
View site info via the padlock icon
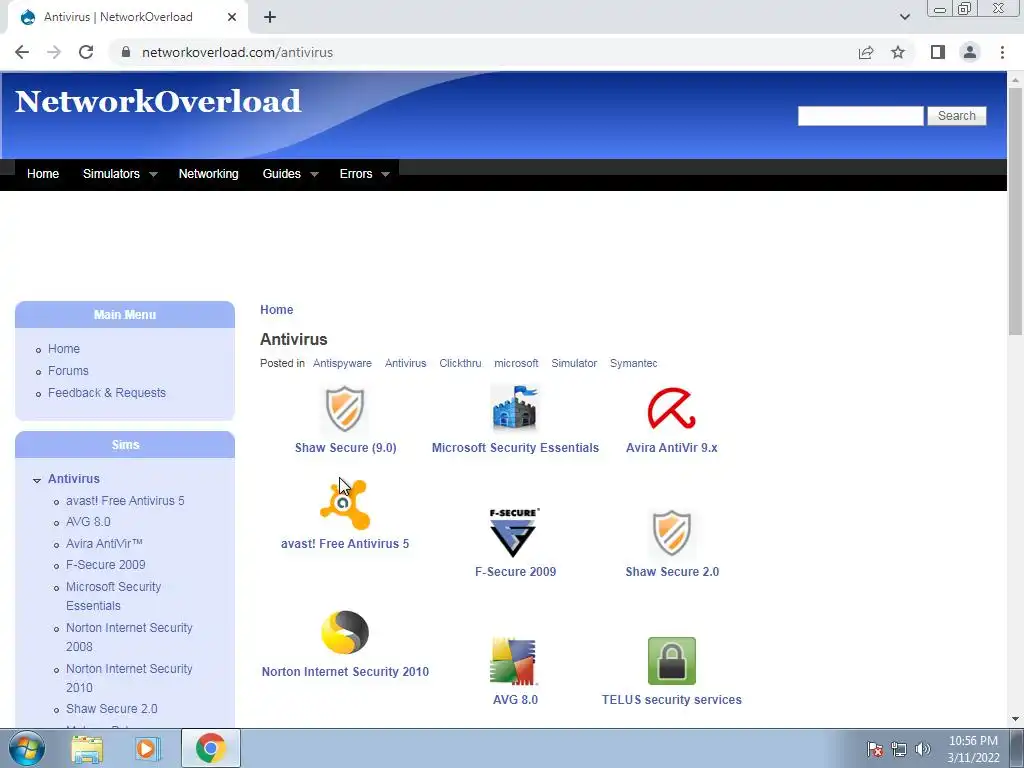tap(126, 52)
